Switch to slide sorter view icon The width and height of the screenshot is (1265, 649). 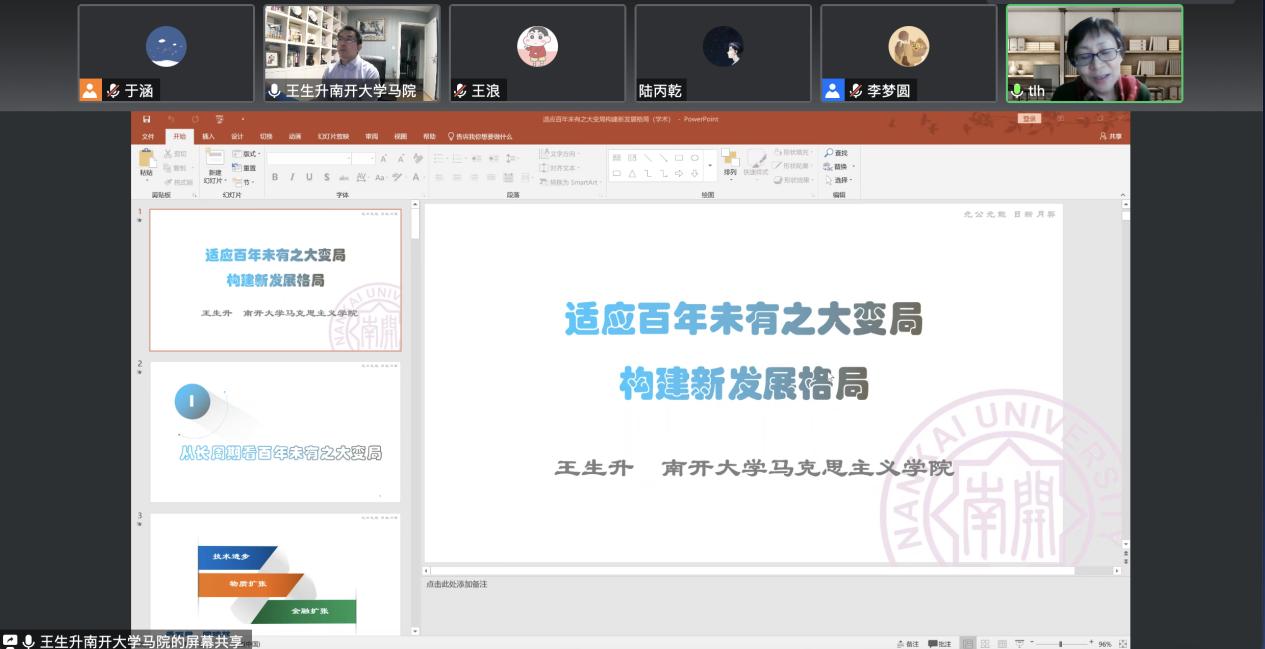pyautogui.click(x=985, y=644)
